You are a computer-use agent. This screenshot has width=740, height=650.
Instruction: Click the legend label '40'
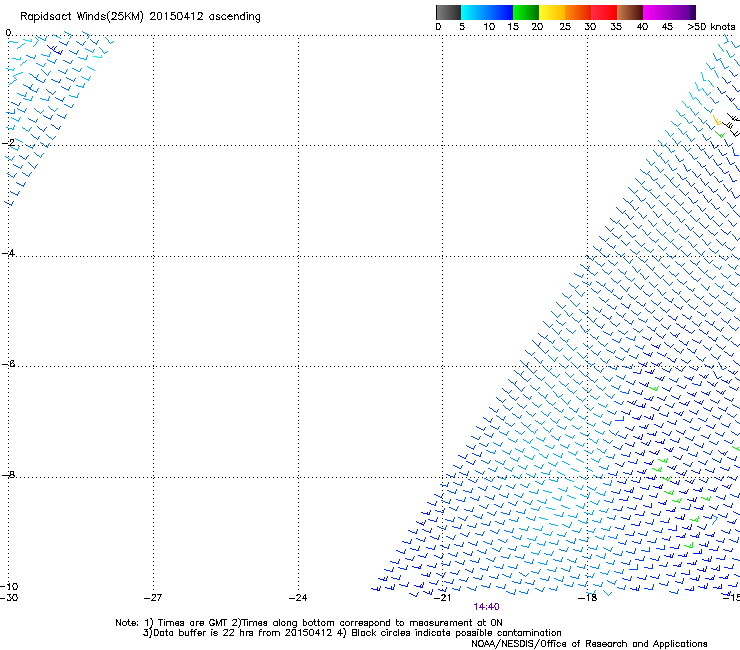tap(642, 27)
